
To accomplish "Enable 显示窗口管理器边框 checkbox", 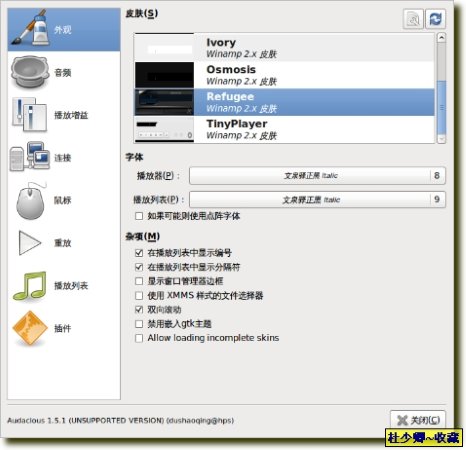I will click(x=139, y=281).
